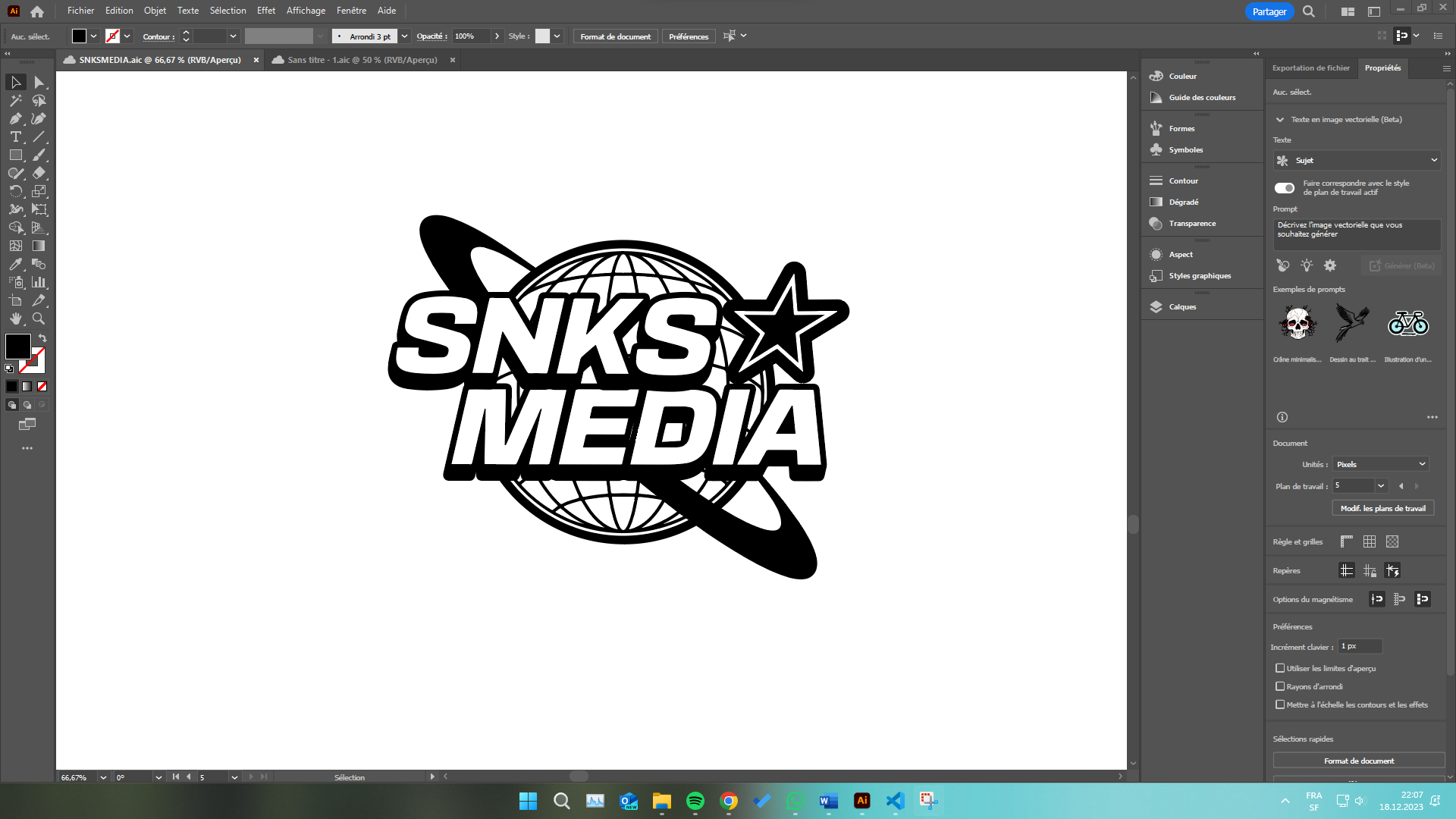Open the Styles graphiques panel
The image size is (1456, 819).
click(x=1201, y=275)
